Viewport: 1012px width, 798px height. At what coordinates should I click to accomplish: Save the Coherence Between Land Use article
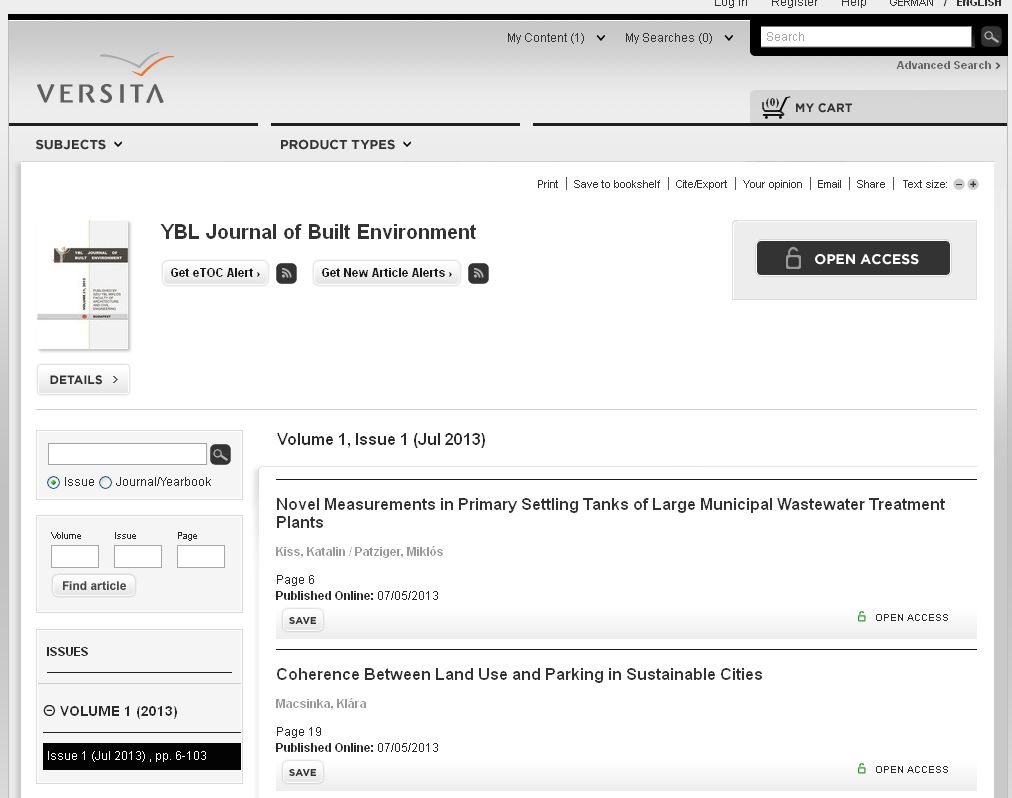coord(303,772)
